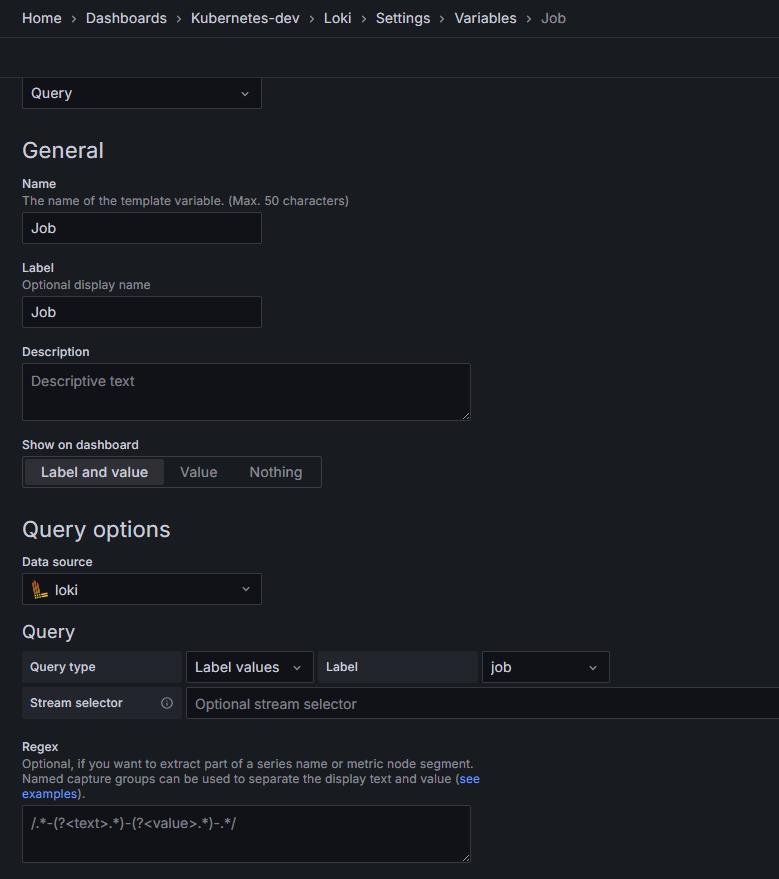Open the 'see examples' regex link
The height and width of the screenshot is (879, 779).
pyautogui.click(x=469, y=779)
